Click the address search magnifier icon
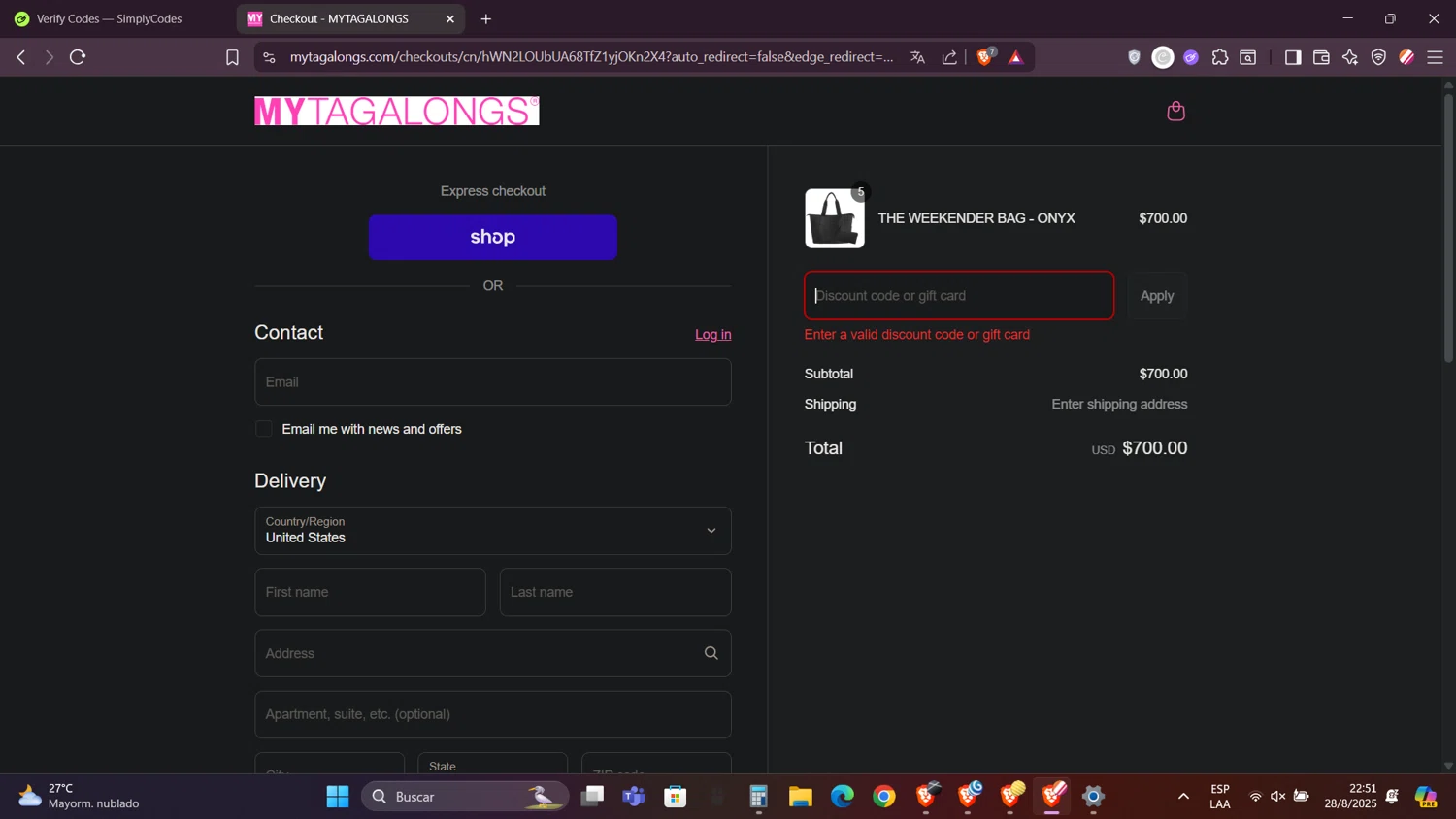The height and width of the screenshot is (819, 1456). pyautogui.click(x=711, y=653)
